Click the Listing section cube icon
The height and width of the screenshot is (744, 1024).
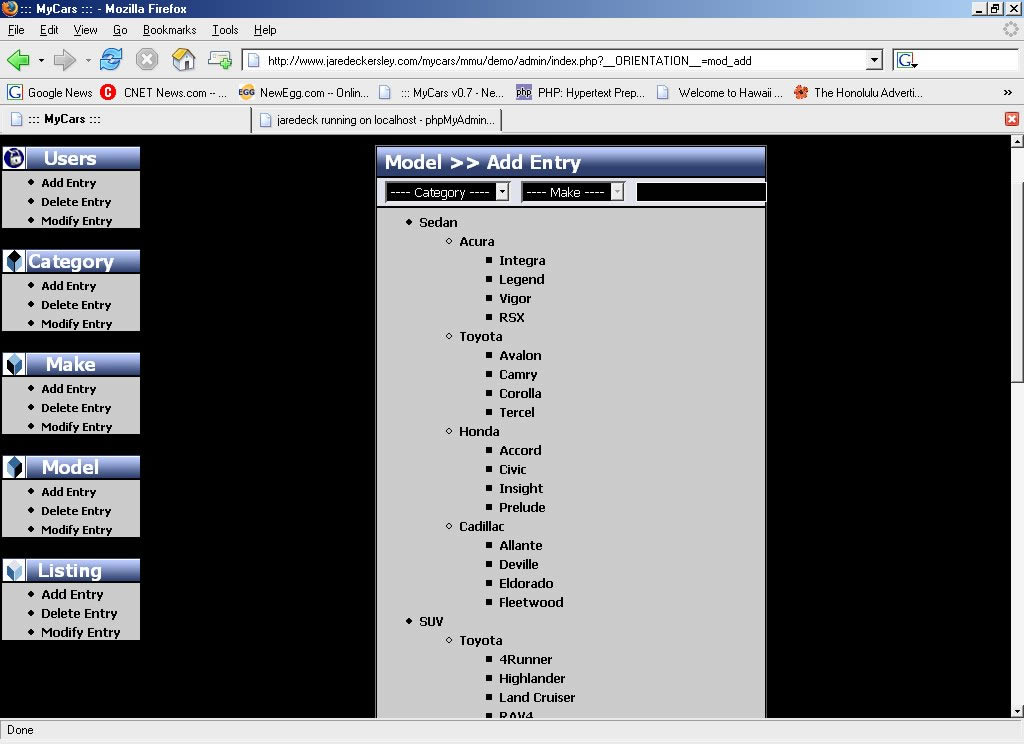(14, 570)
